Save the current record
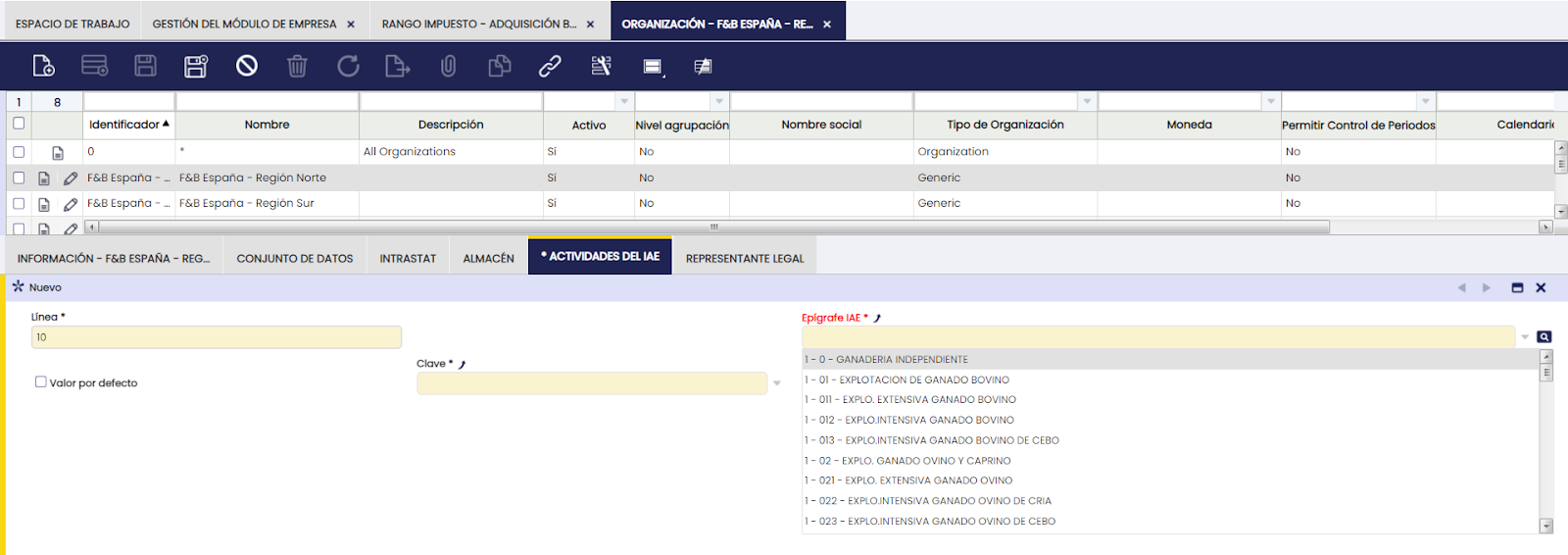This screenshot has width=1568, height=555. coord(145,66)
